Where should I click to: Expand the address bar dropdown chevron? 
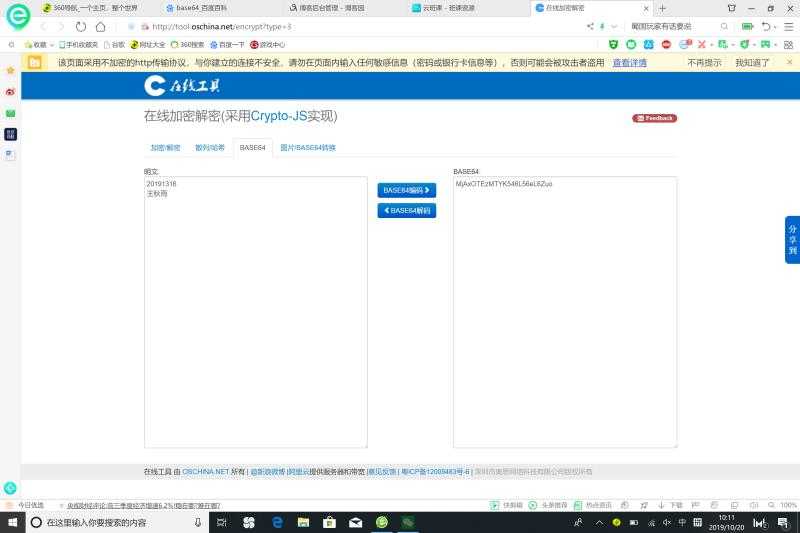coord(614,26)
